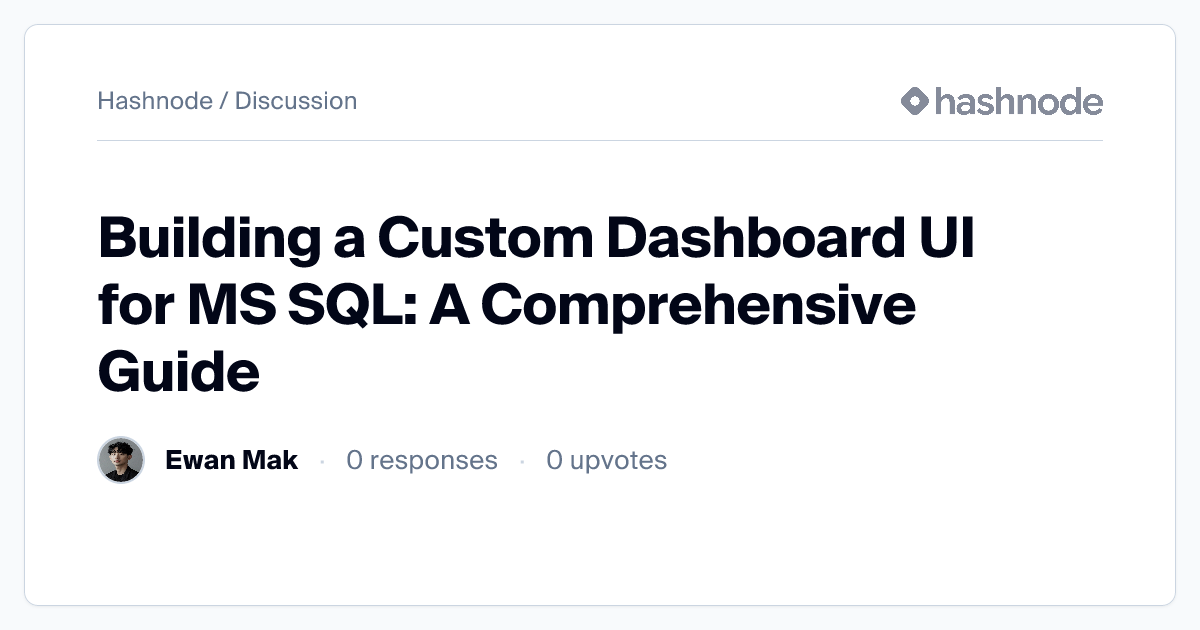Viewport: 1200px width, 630px height.
Task: Click the slash separator in the breadcrumb
Action: 224,101
